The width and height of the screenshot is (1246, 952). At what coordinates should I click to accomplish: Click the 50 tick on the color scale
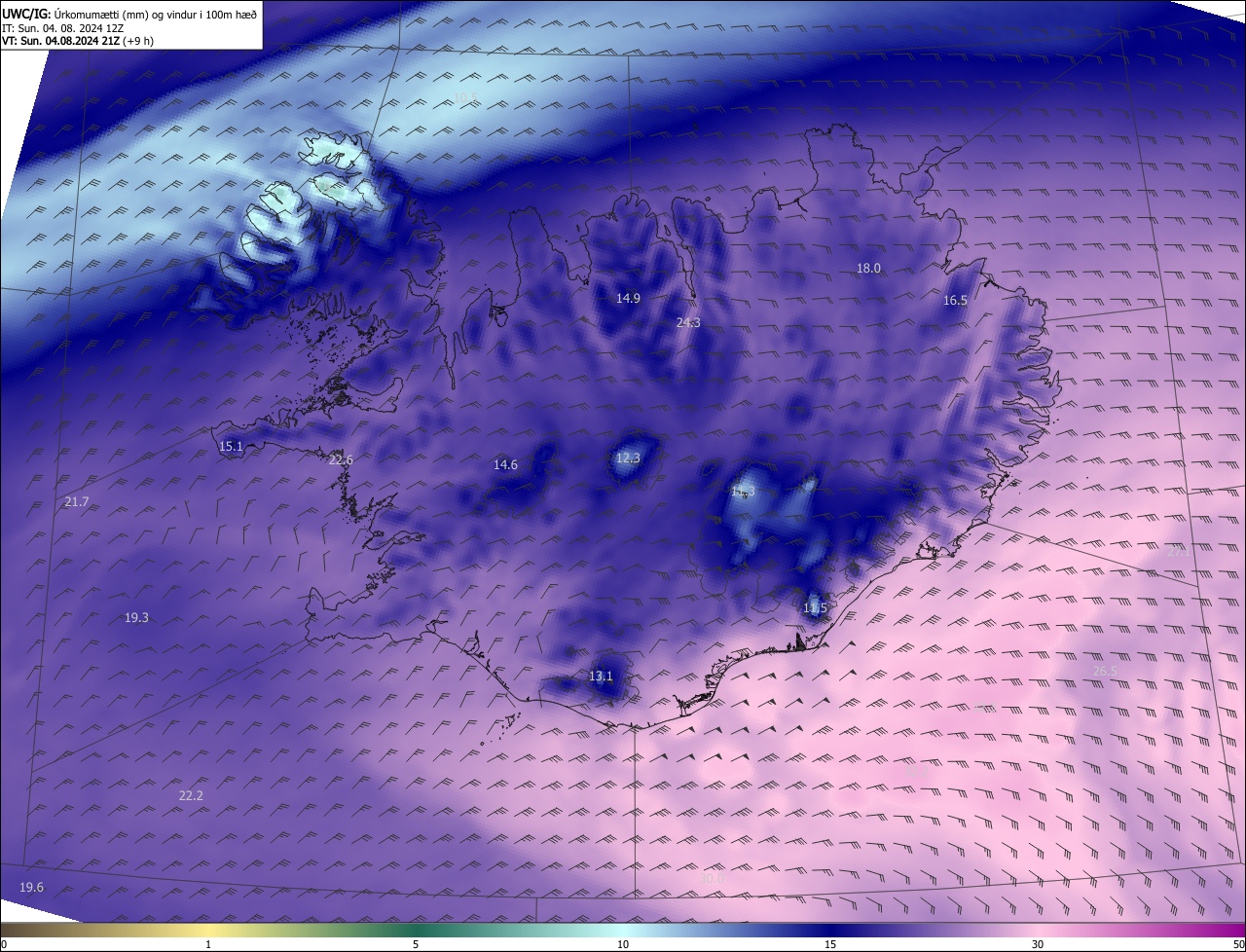[x=1238, y=944]
